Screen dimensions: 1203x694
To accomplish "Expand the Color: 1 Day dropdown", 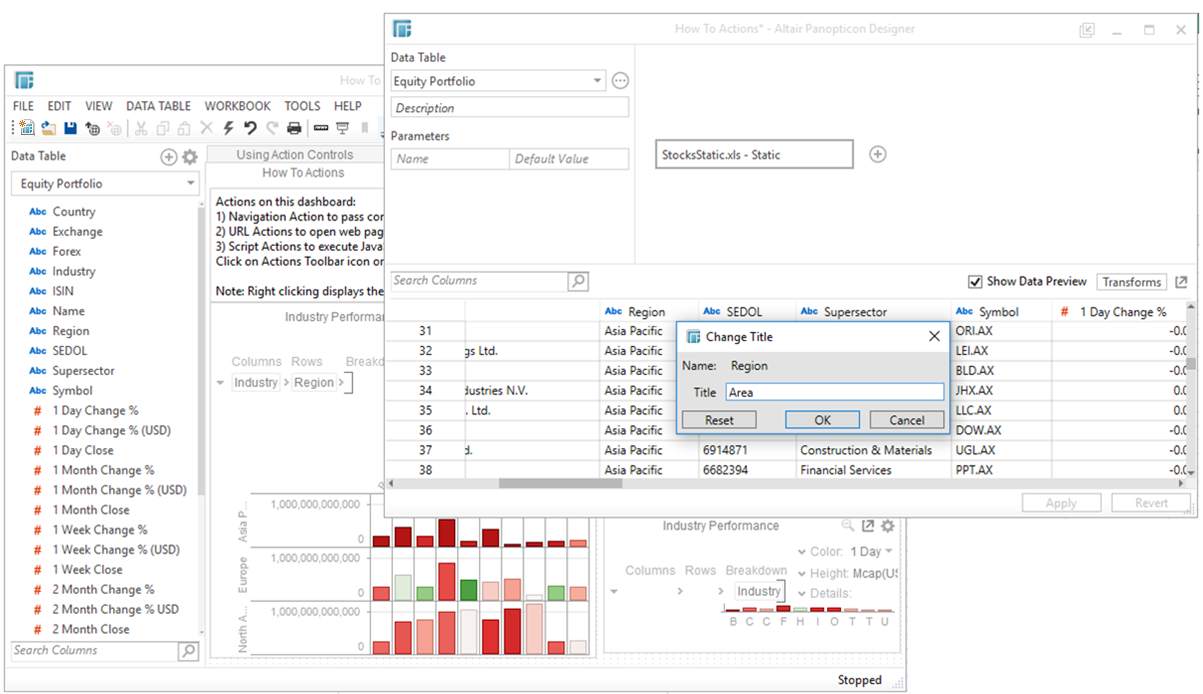I will click(x=888, y=551).
